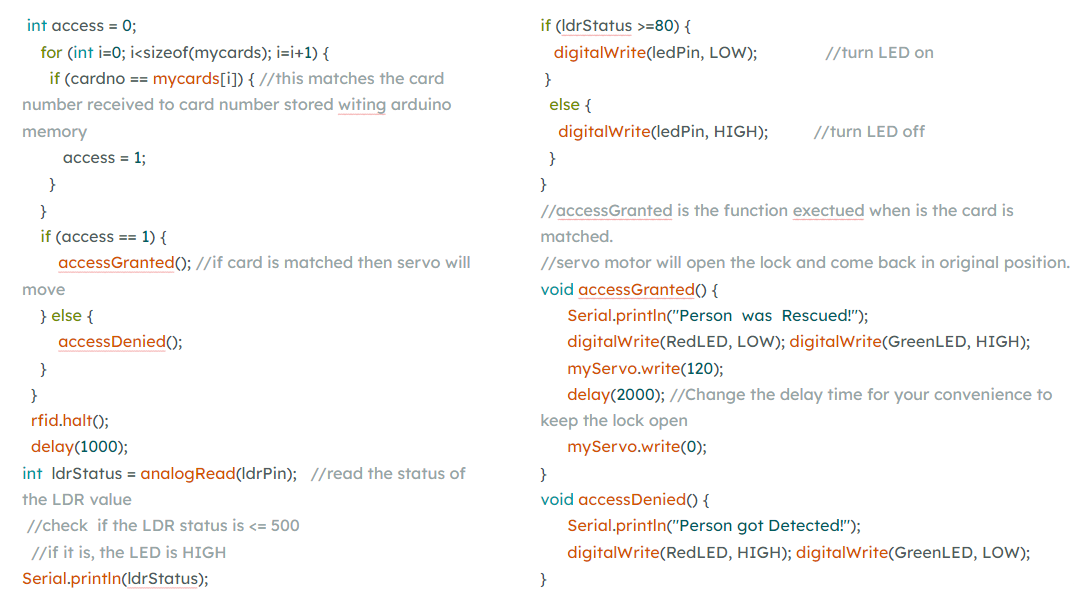Click the myServo.write(120); line
This screenshot has width=1077, height=603.
click(x=645, y=369)
